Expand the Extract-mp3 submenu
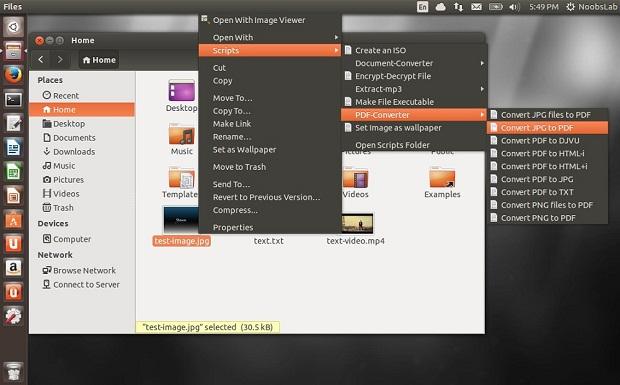The width and height of the screenshot is (620, 385). click(x=414, y=89)
